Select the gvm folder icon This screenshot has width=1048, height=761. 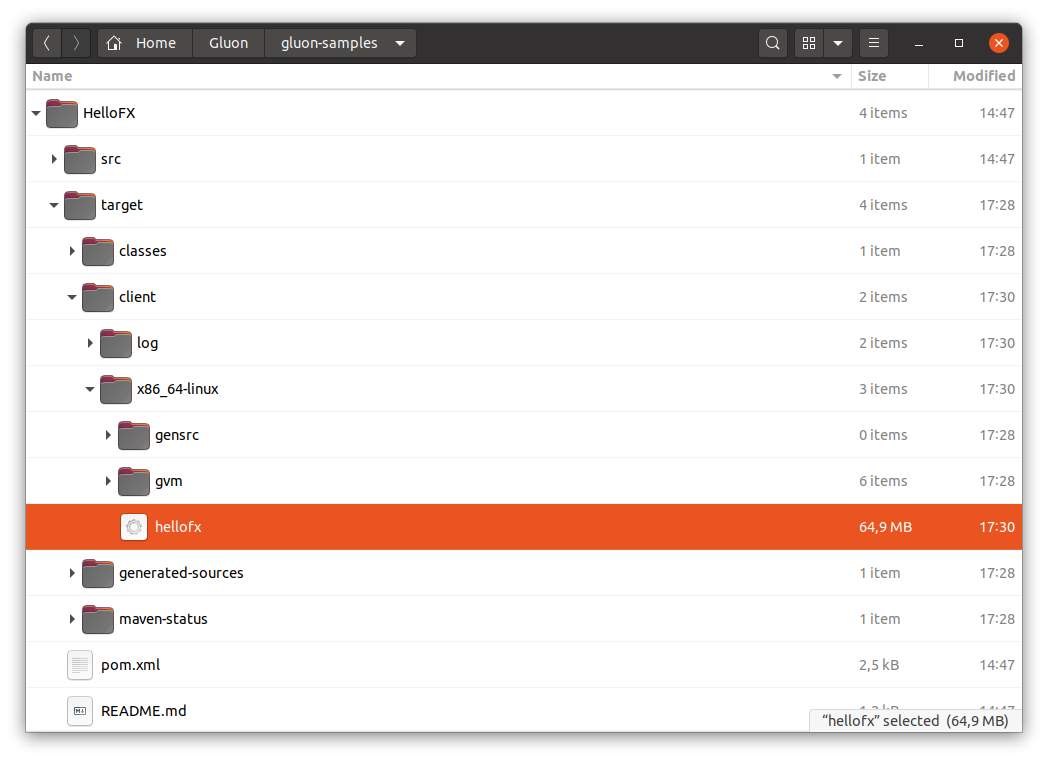[x=134, y=481]
